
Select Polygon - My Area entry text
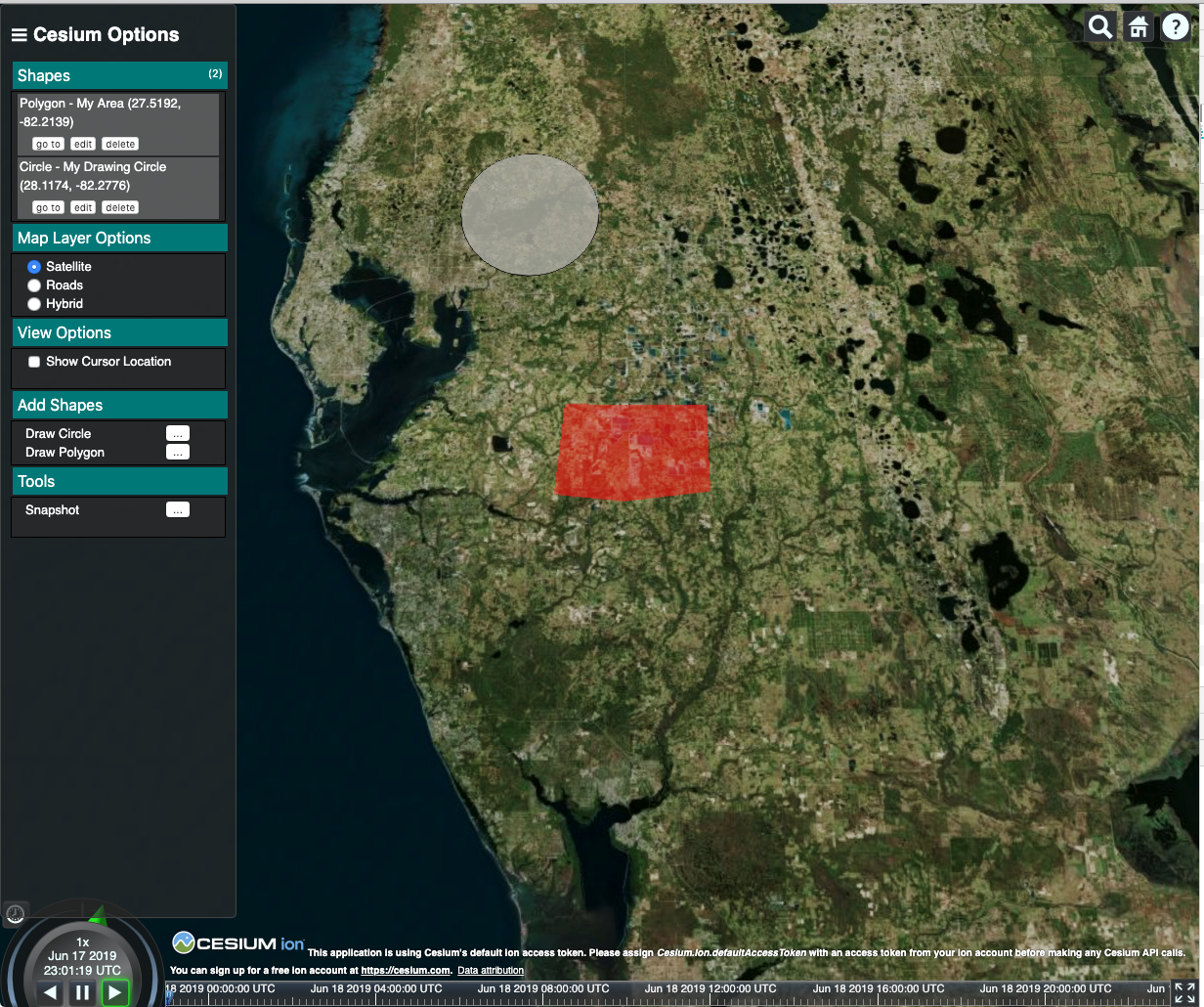[100, 112]
